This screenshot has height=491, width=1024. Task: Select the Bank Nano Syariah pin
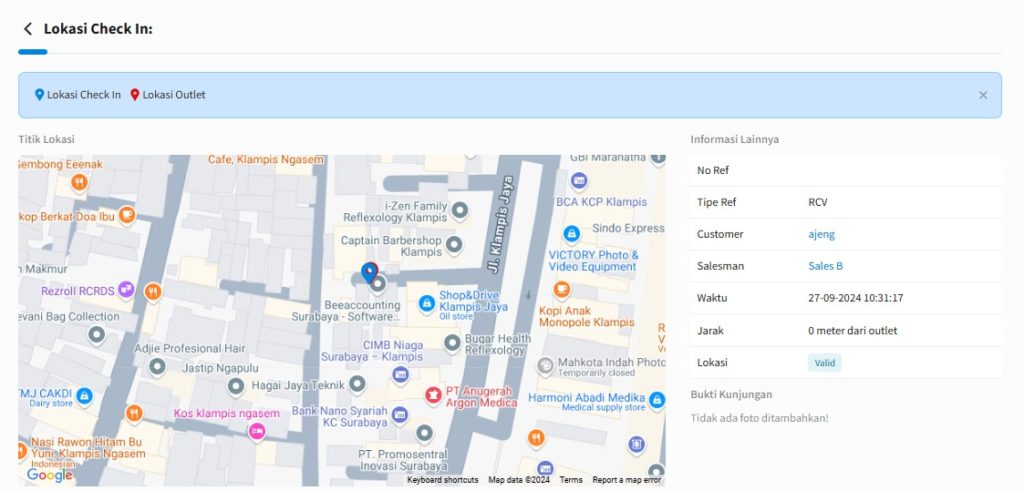click(400, 414)
